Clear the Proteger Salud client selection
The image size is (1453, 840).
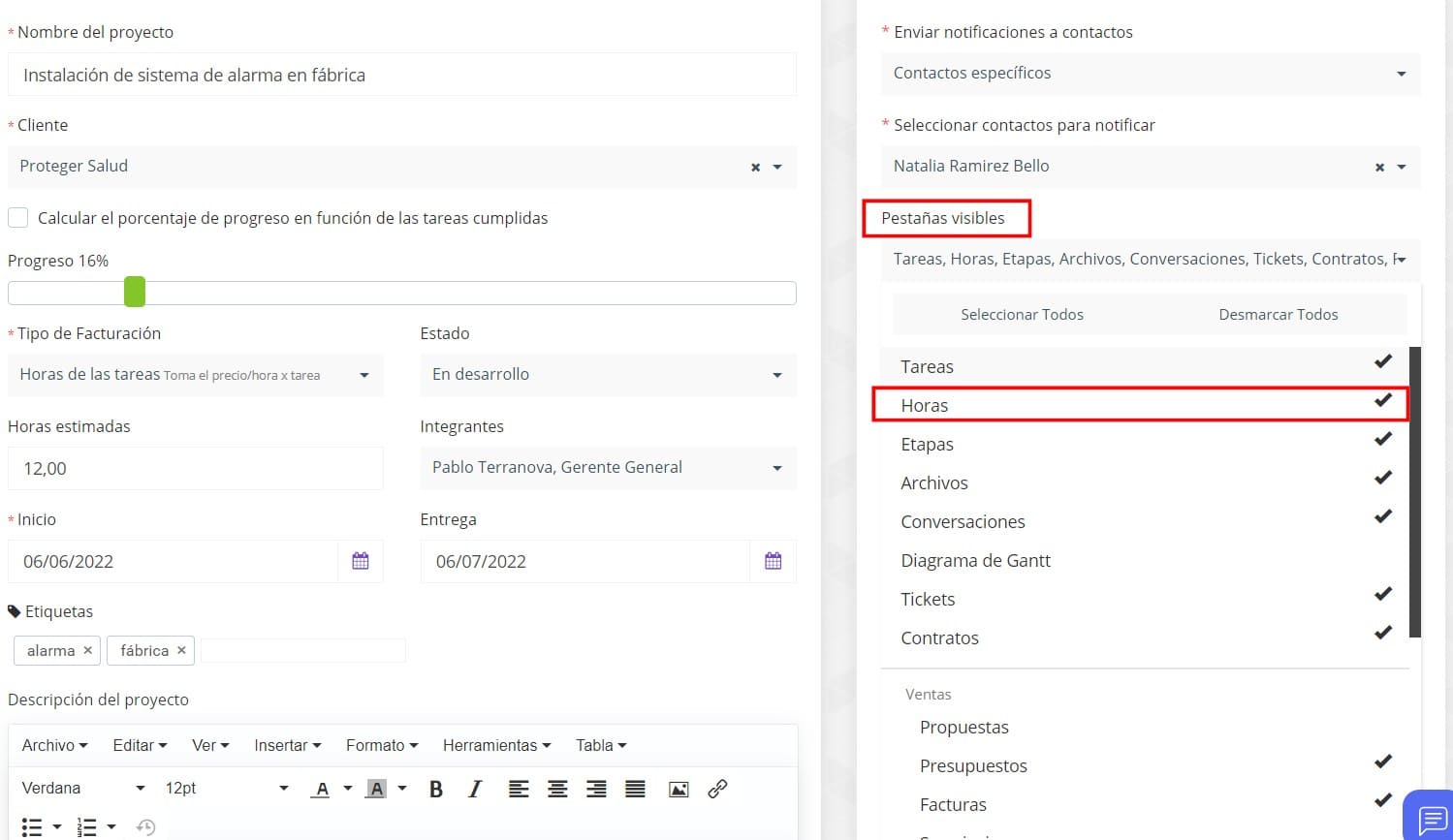755,167
